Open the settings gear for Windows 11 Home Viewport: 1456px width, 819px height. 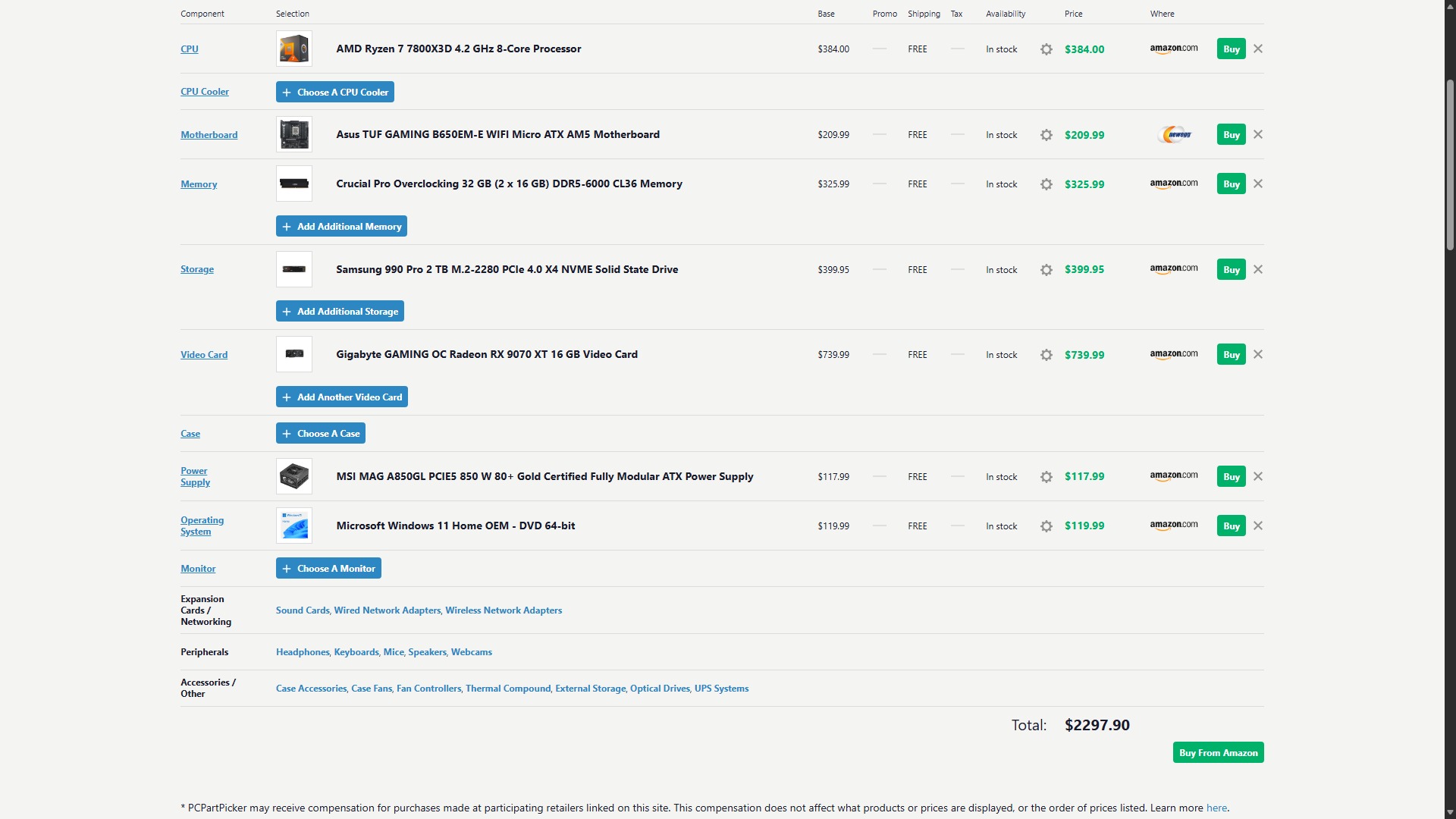(x=1046, y=526)
